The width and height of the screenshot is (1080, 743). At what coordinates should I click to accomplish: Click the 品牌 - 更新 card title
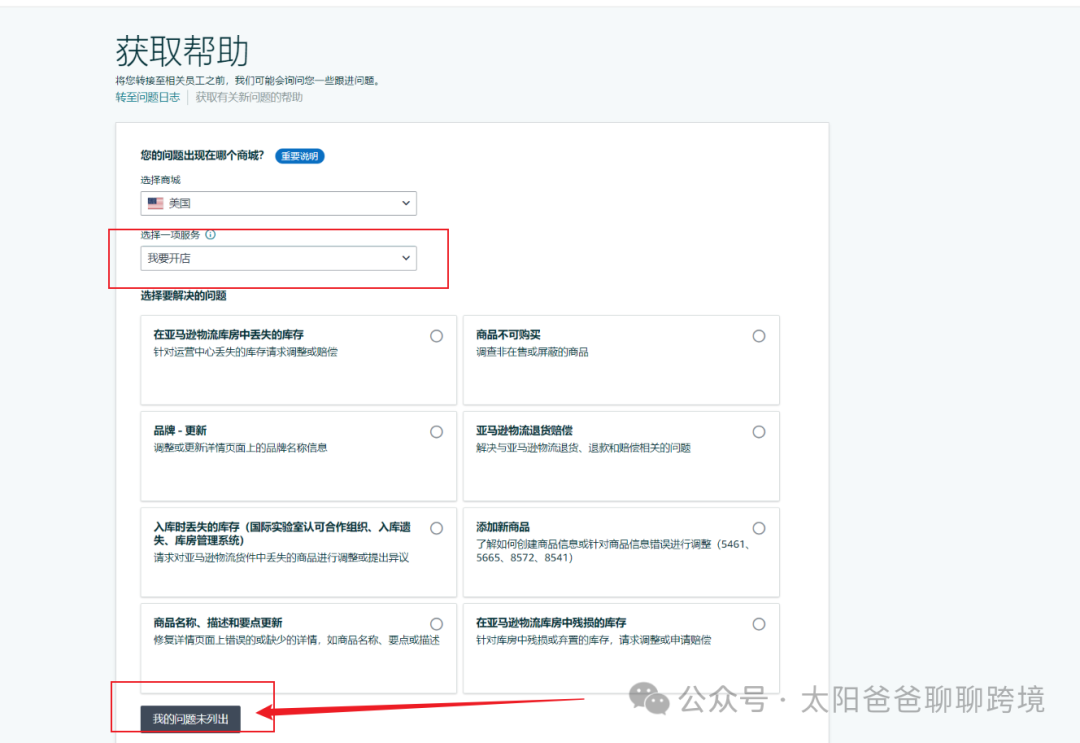(180, 430)
